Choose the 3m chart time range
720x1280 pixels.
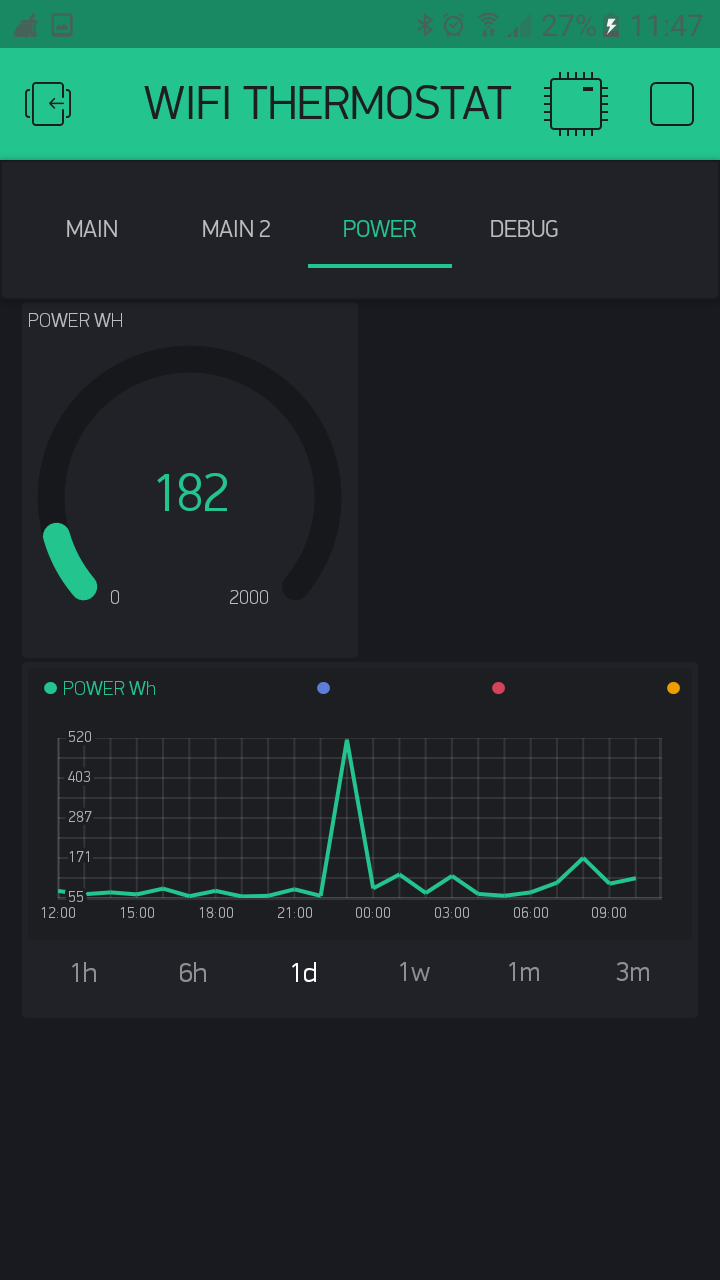pos(633,972)
